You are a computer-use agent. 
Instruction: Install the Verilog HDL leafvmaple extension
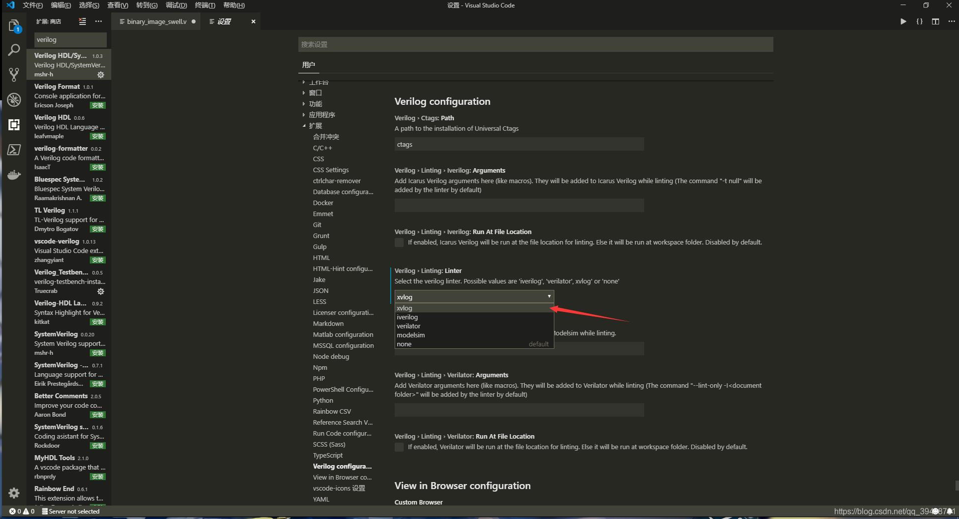point(98,136)
